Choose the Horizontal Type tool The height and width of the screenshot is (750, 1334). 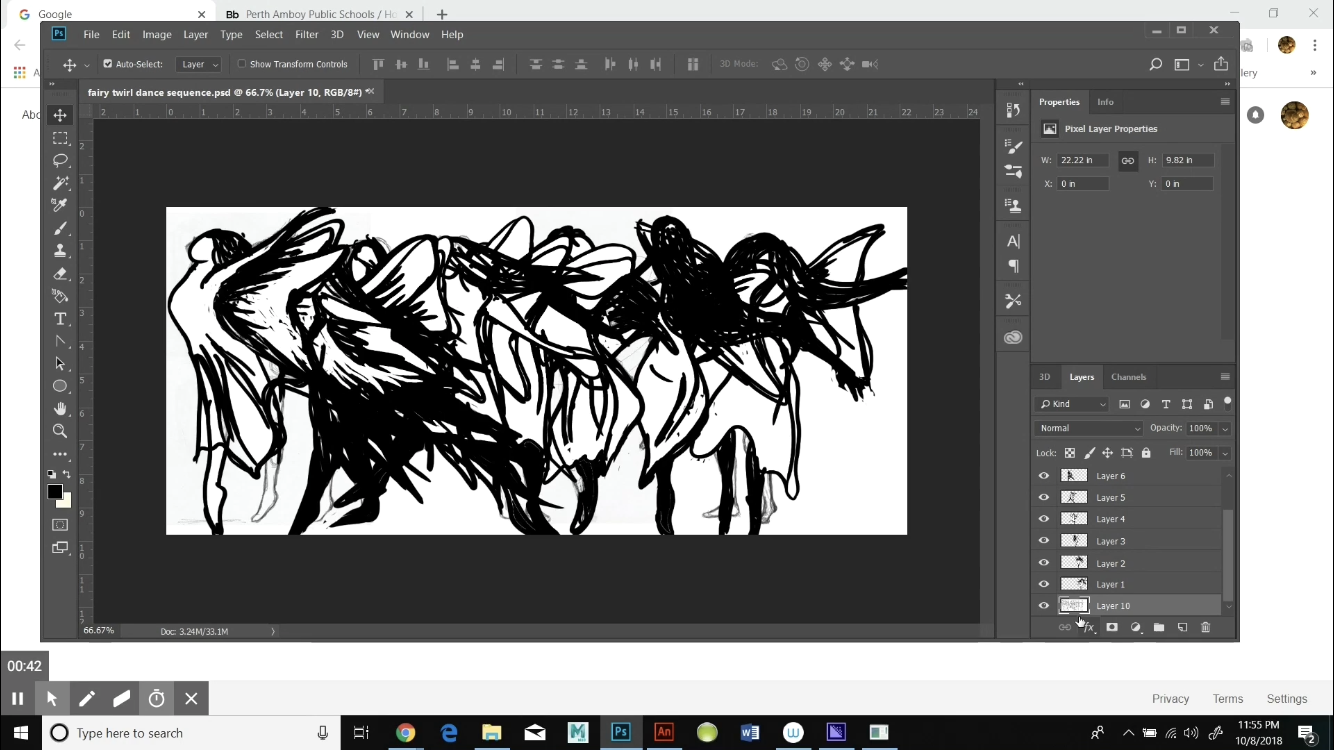pyautogui.click(x=60, y=319)
